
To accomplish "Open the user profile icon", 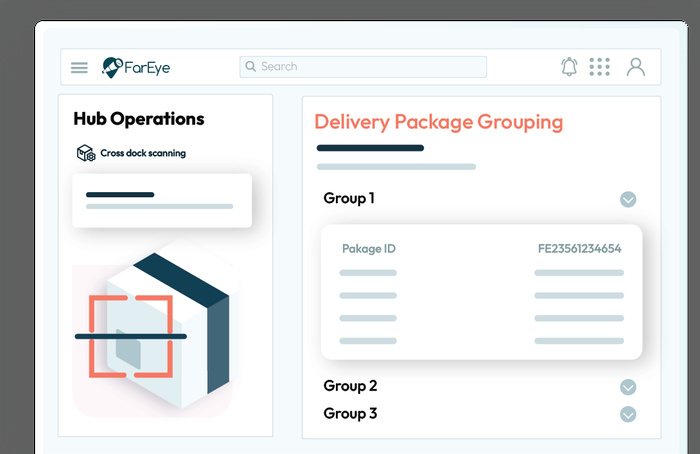I will tap(635, 67).
